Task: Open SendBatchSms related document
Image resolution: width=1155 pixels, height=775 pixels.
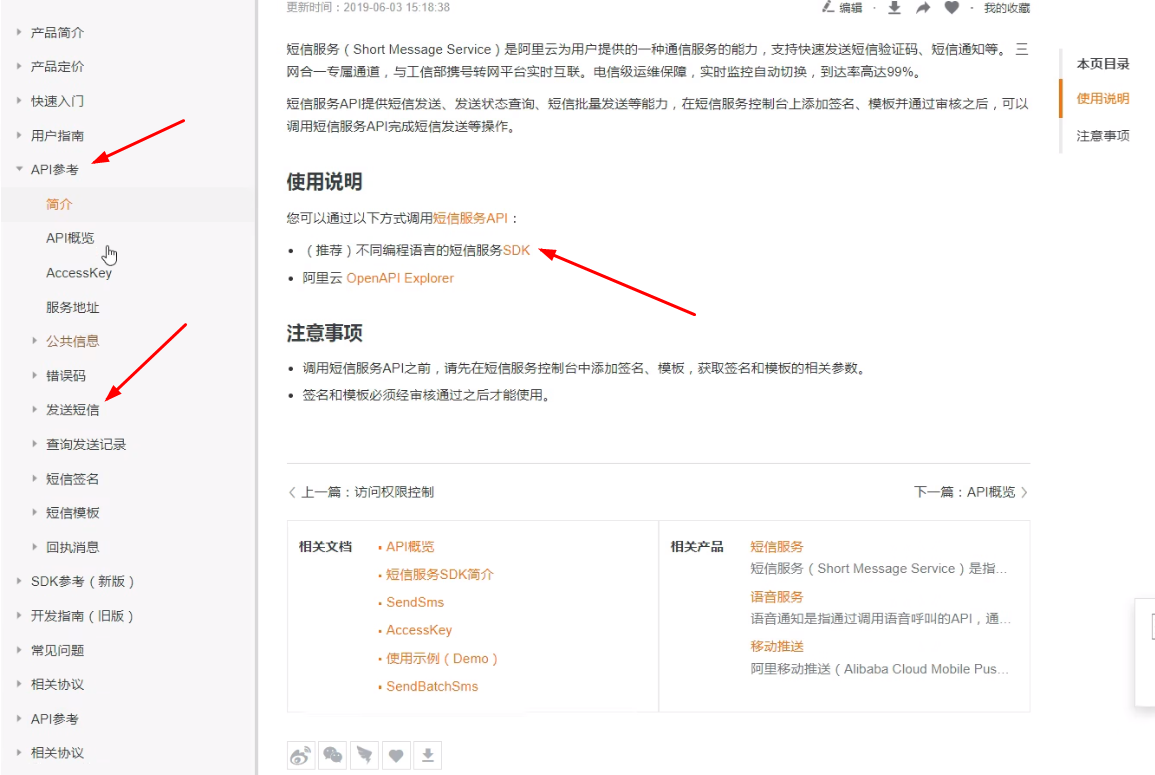Action: pos(432,686)
